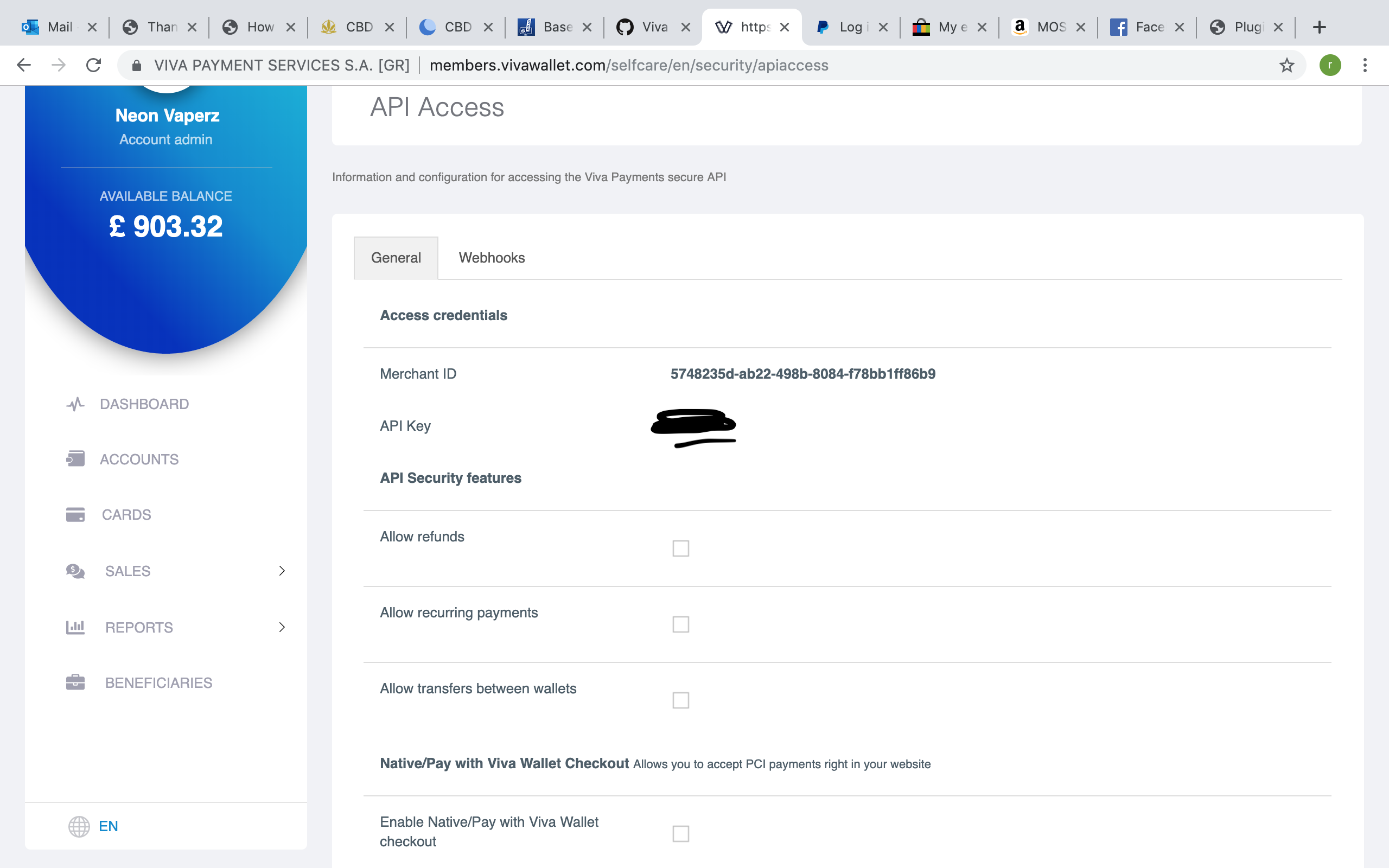
Task: Open the Chrome browser menu
Action: coord(1366,65)
